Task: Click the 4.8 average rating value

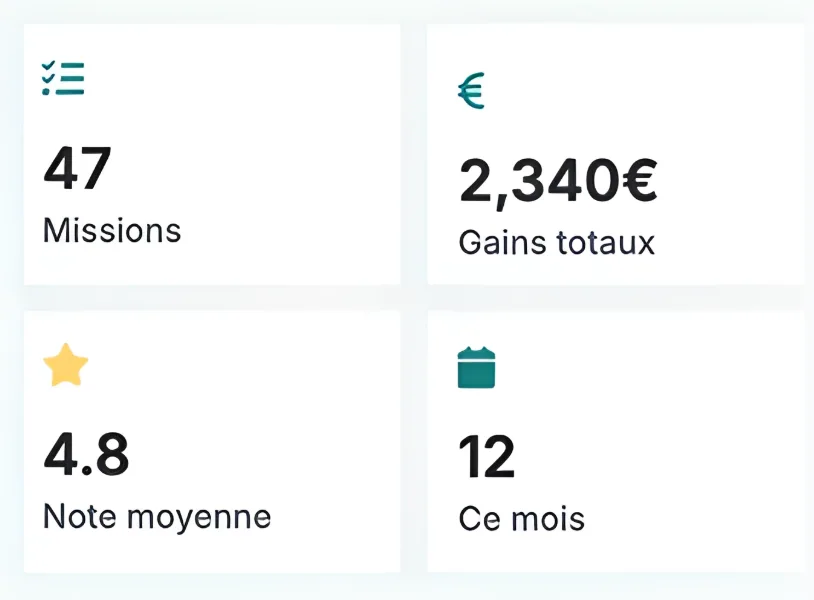Action: (86, 455)
